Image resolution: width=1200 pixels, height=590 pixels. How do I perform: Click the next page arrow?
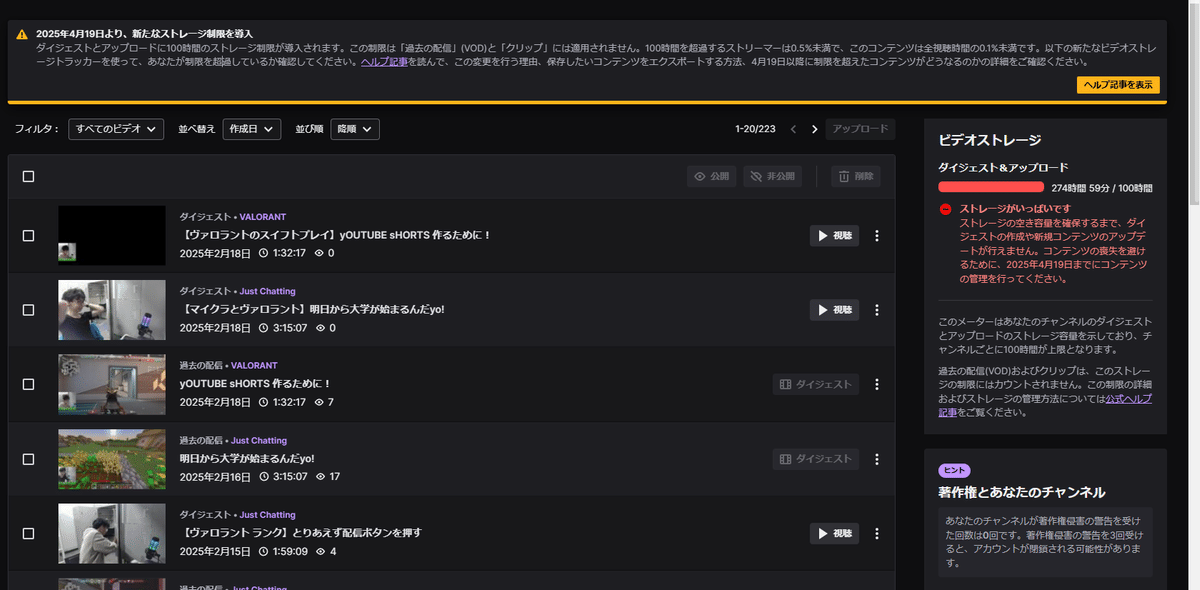pyautogui.click(x=814, y=128)
